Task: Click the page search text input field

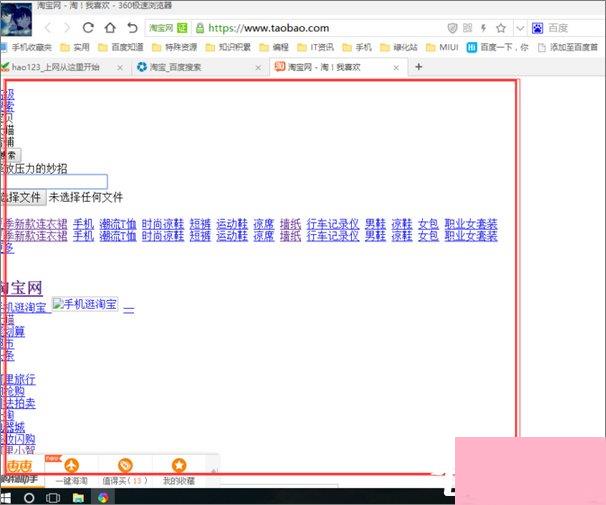Action: click(x=56, y=182)
